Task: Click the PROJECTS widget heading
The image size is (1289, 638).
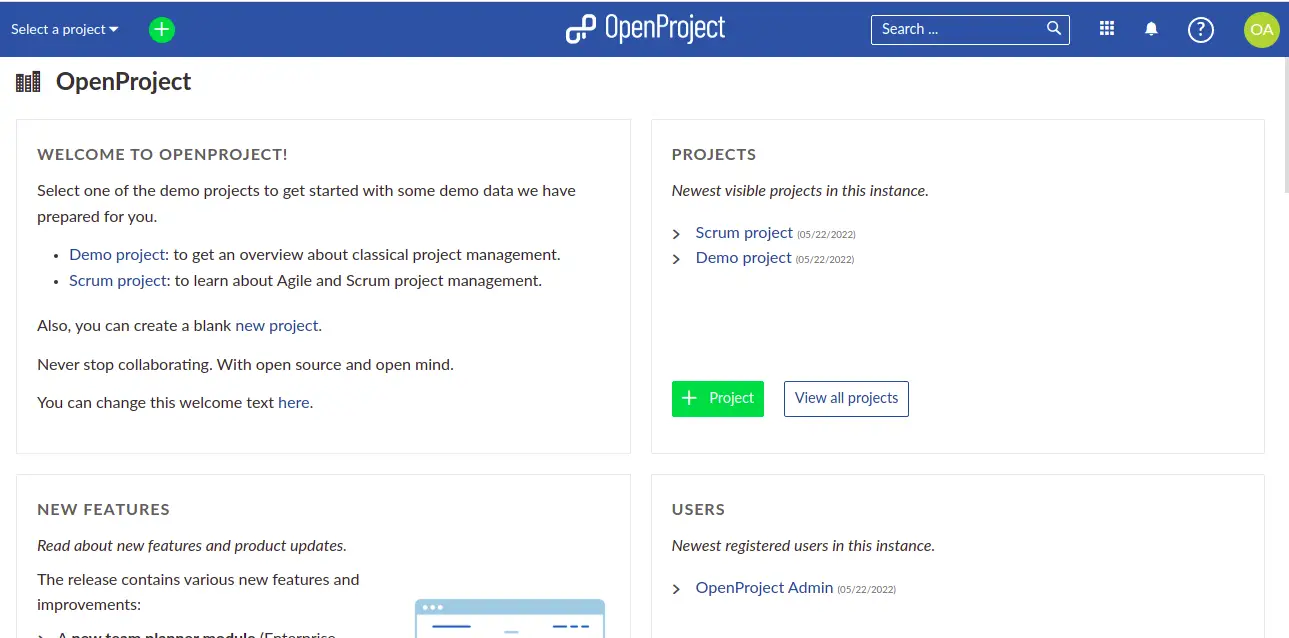Action: (x=714, y=155)
